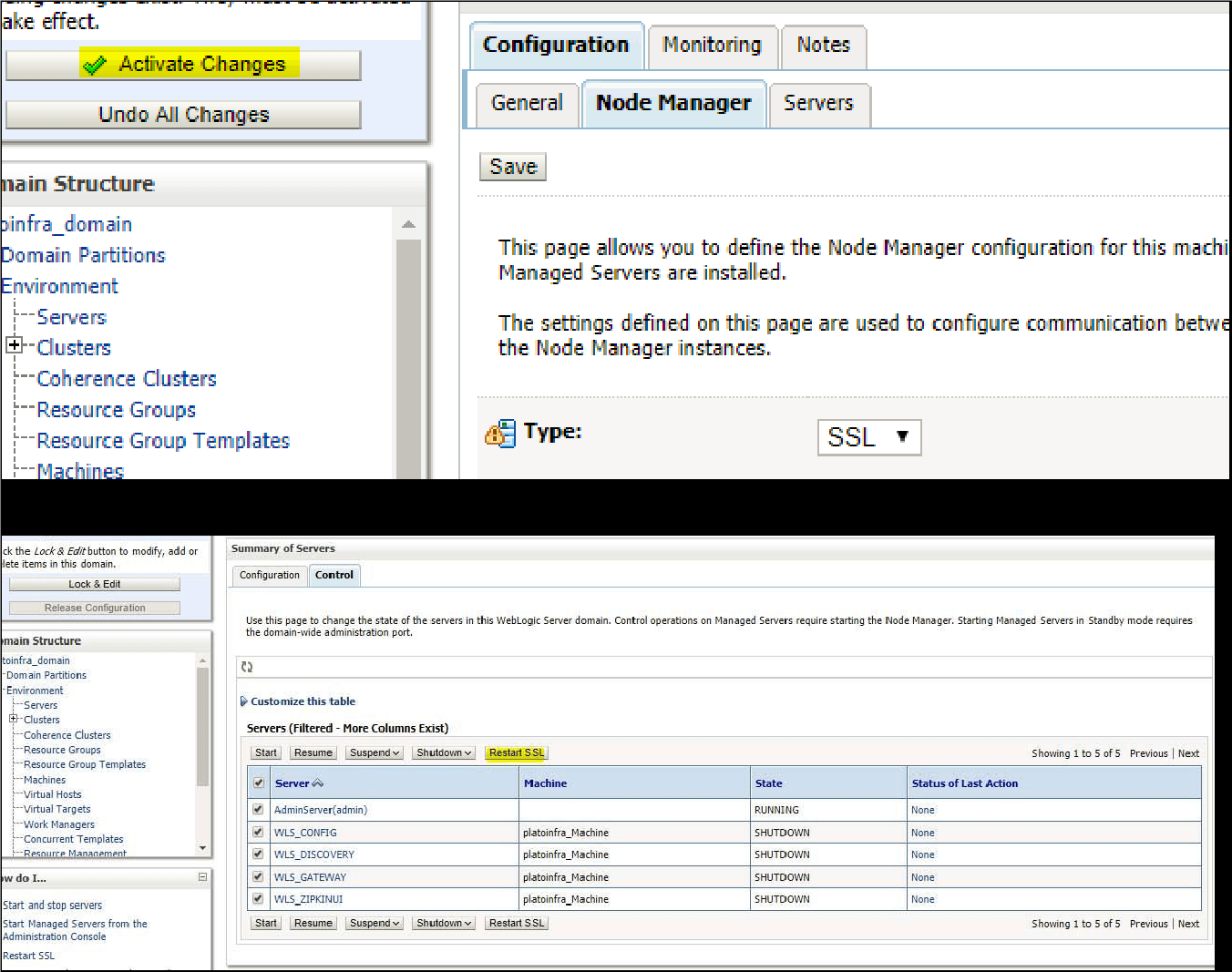Toggle the WLS_CONFIG row checkbox

[x=258, y=832]
